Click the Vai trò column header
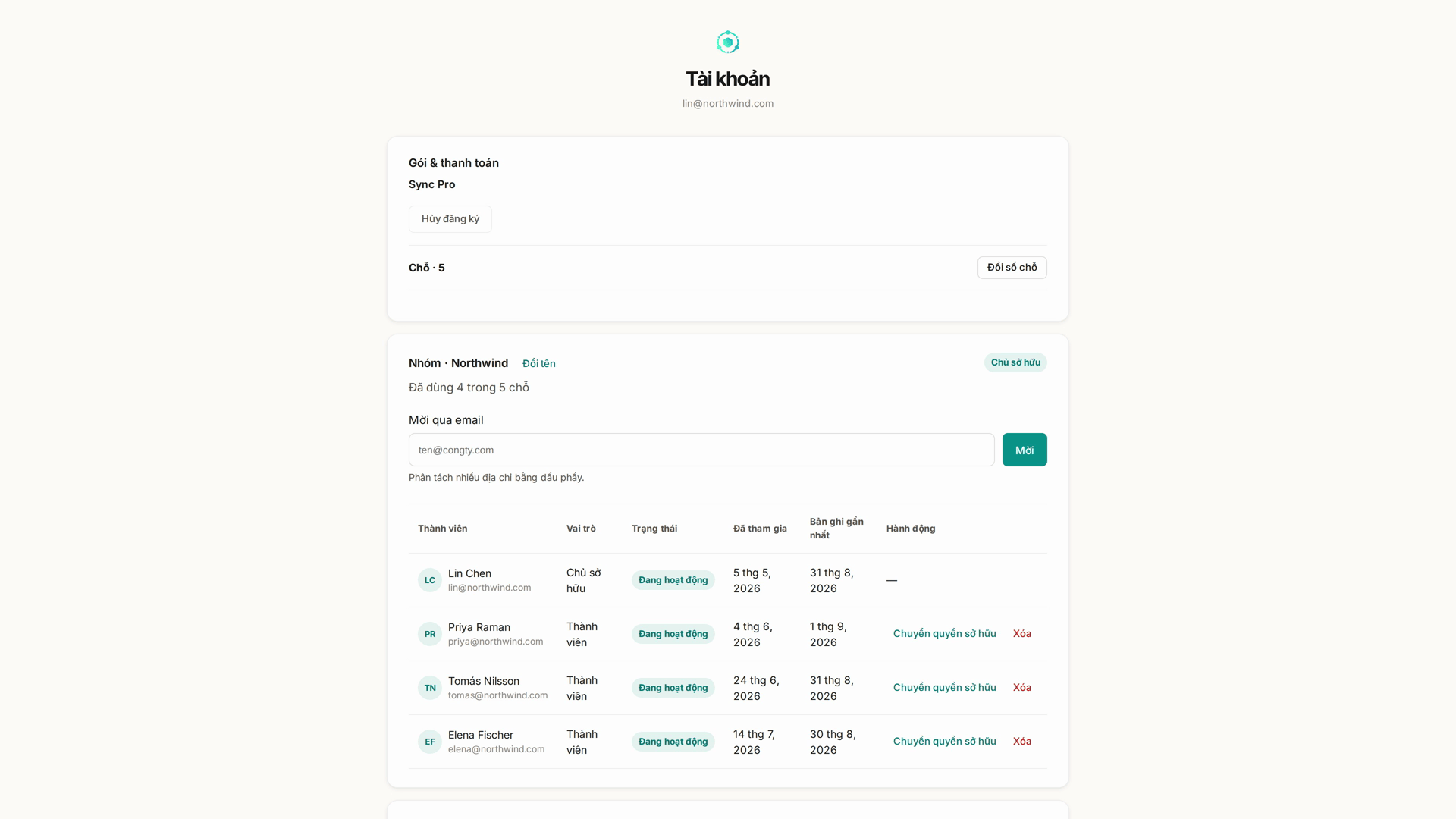This screenshot has height=819, width=1456. (x=581, y=529)
